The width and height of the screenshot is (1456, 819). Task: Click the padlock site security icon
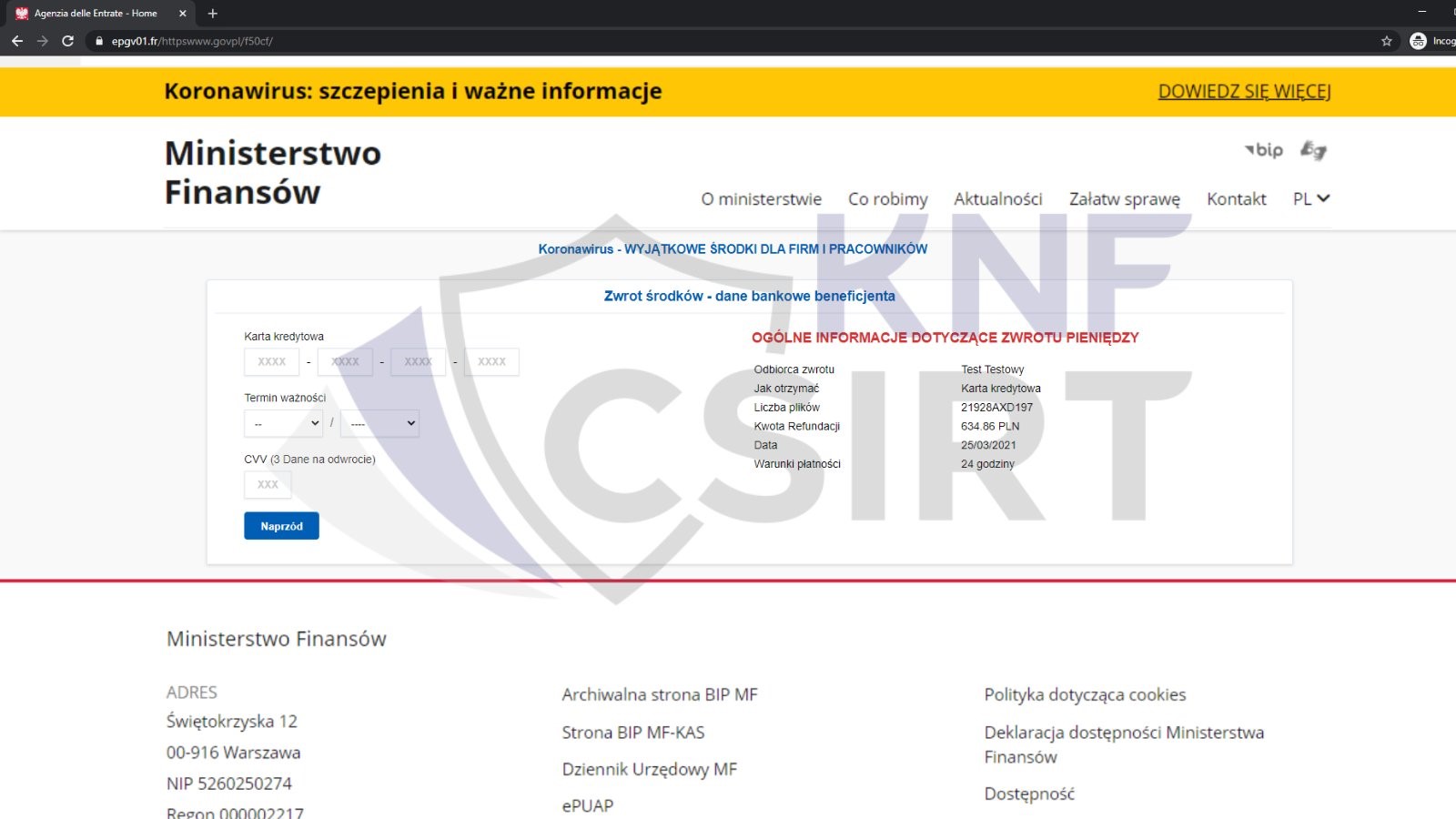pyautogui.click(x=99, y=41)
